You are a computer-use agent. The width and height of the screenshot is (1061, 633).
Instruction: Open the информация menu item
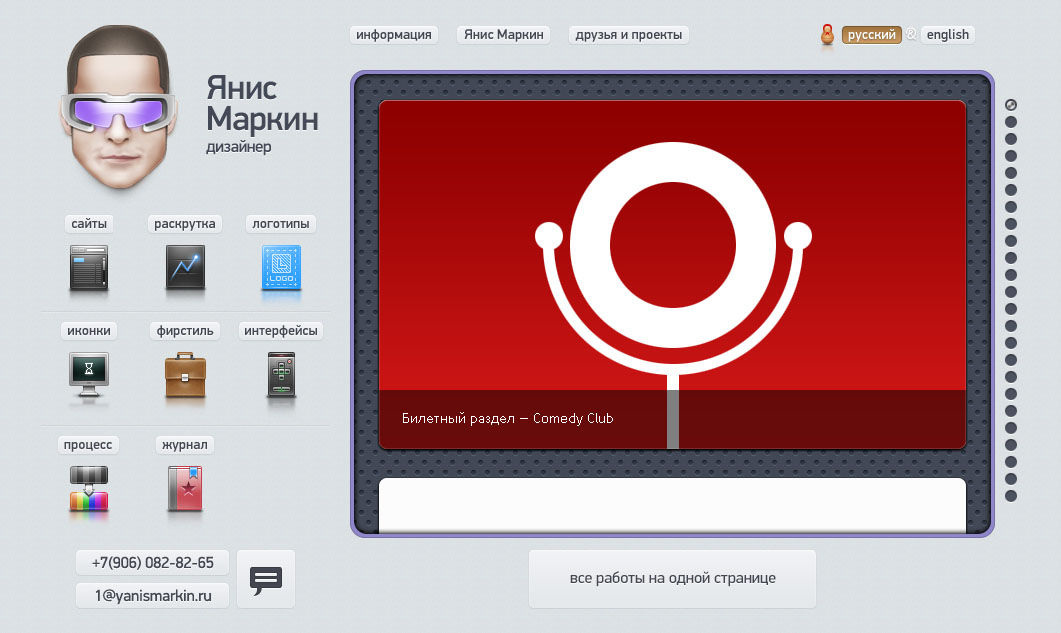pos(394,35)
